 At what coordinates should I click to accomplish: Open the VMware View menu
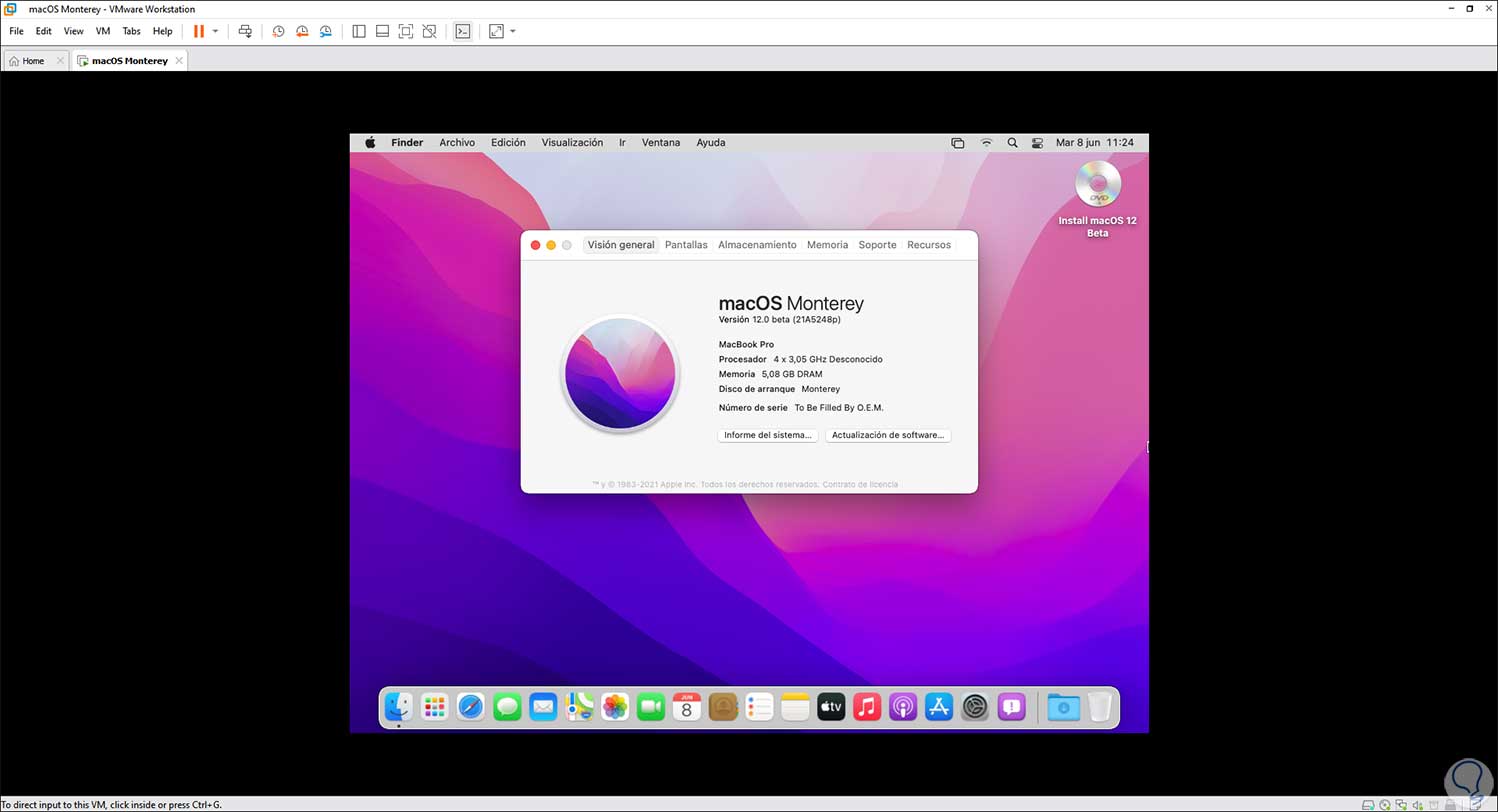[74, 31]
